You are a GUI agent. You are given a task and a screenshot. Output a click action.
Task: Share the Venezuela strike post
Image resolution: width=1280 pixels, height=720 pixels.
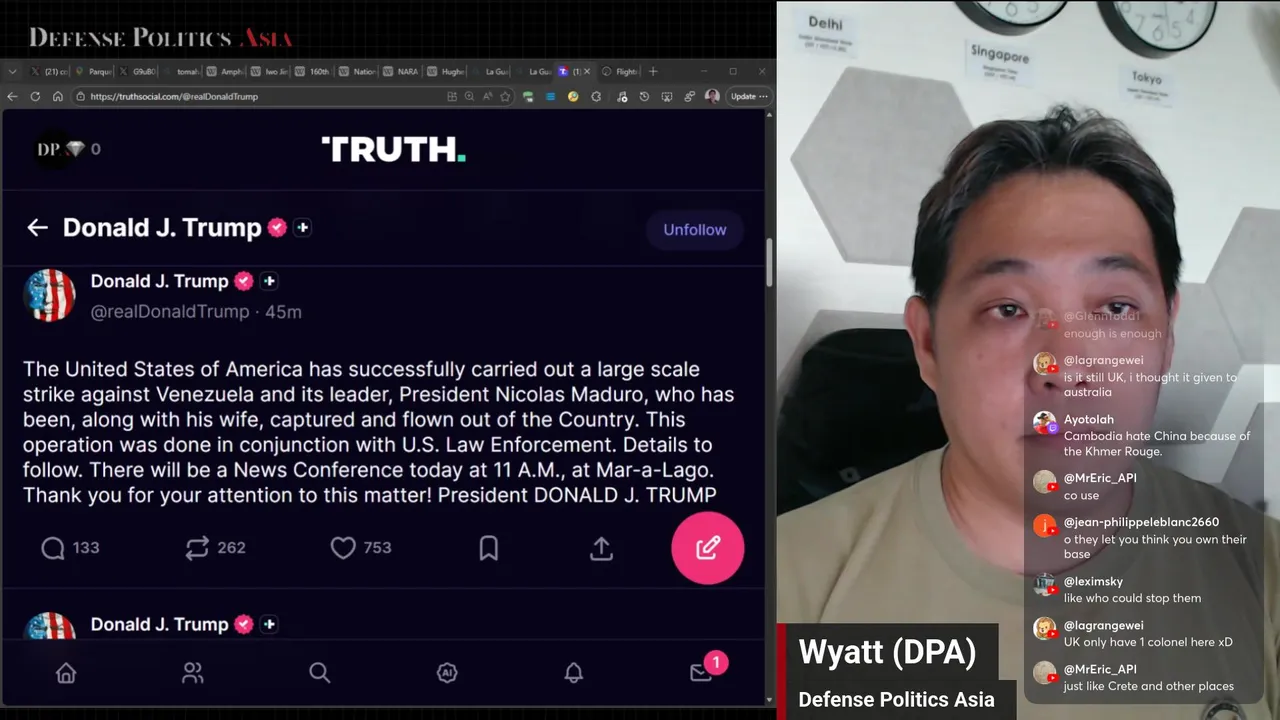click(x=601, y=548)
